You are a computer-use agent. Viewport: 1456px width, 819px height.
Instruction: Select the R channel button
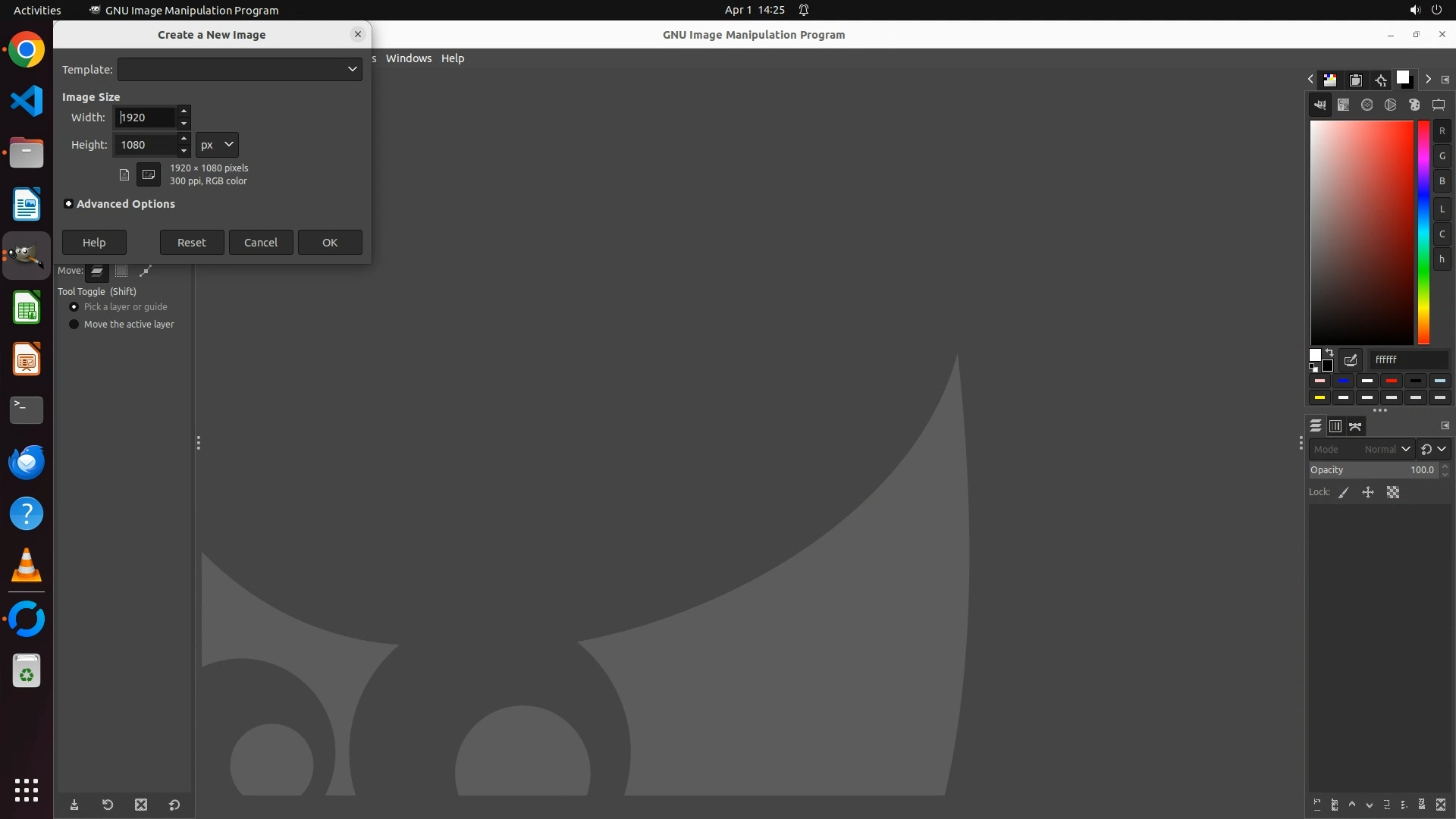1442,131
